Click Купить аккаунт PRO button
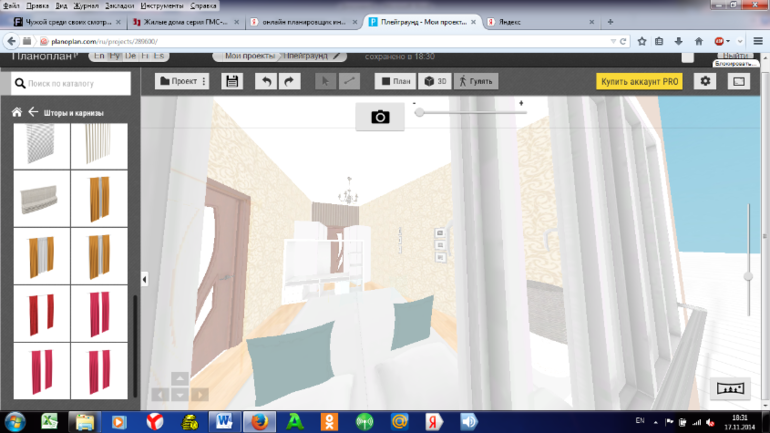The image size is (770, 433). click(x=640, y=81)
